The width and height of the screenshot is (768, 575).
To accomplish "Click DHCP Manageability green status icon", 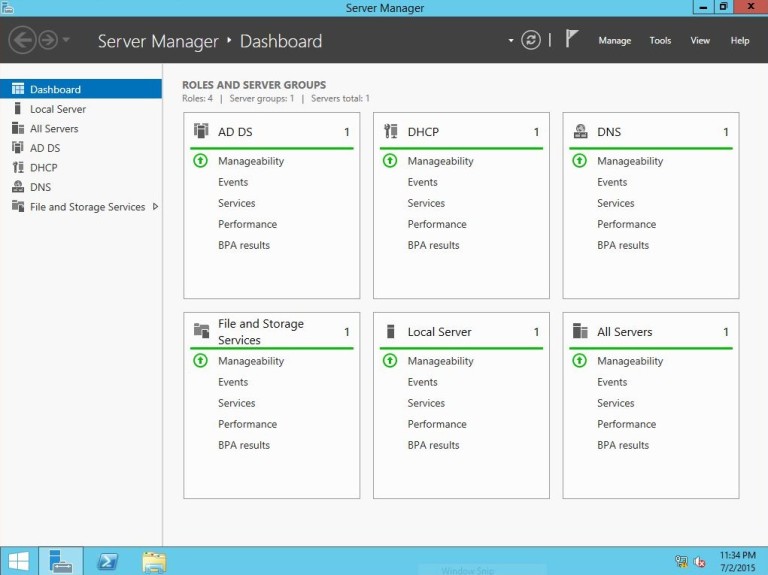I will [x=390, y=161].
